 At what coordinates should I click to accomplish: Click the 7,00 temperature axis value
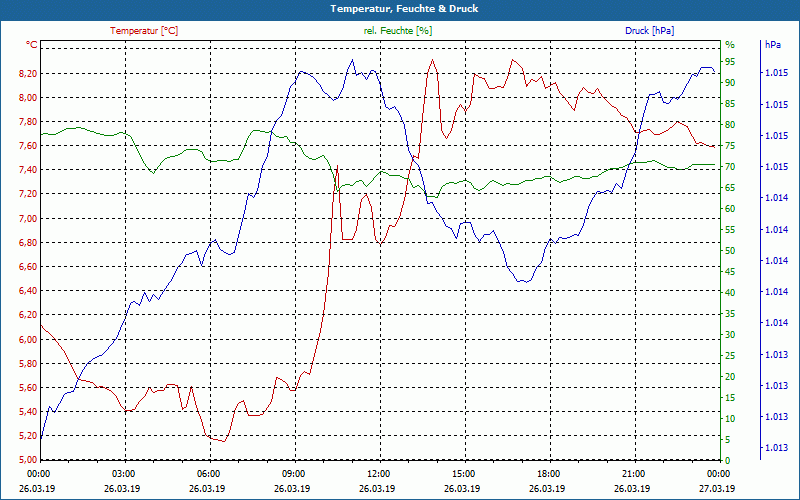(x=28, y=218)
